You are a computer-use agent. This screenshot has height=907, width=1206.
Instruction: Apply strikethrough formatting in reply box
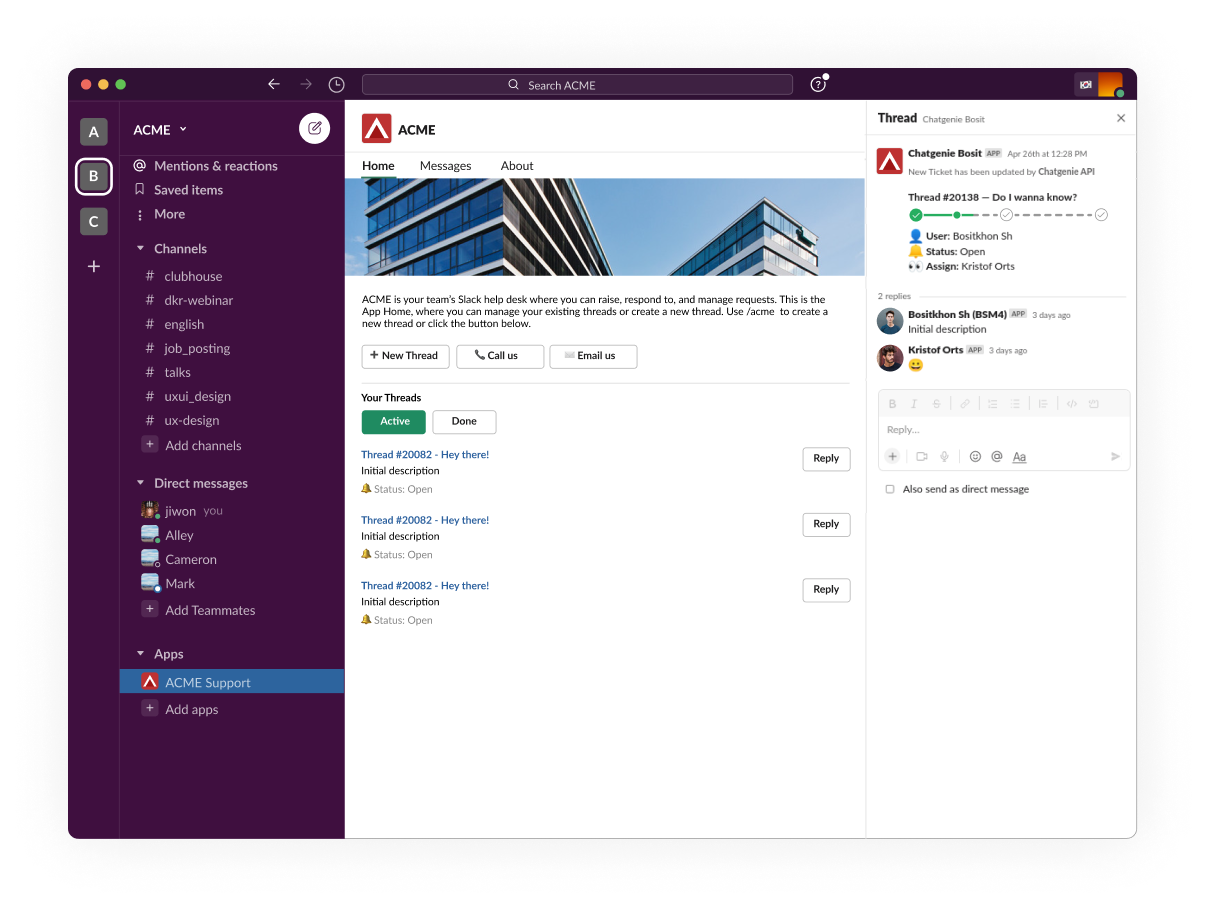(936, 404)
